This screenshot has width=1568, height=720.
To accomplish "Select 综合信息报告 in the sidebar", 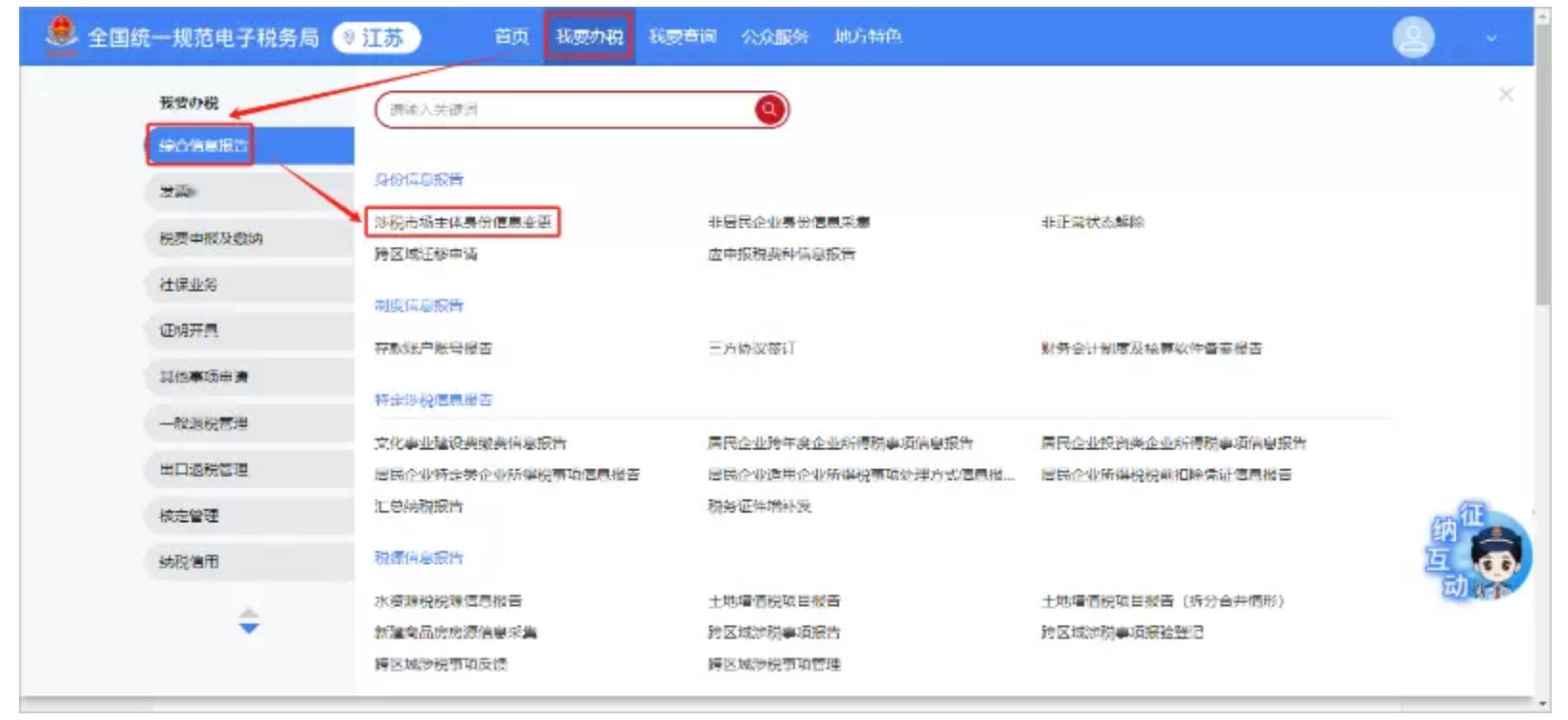I will pyautogui.click(x=249, y=146).
